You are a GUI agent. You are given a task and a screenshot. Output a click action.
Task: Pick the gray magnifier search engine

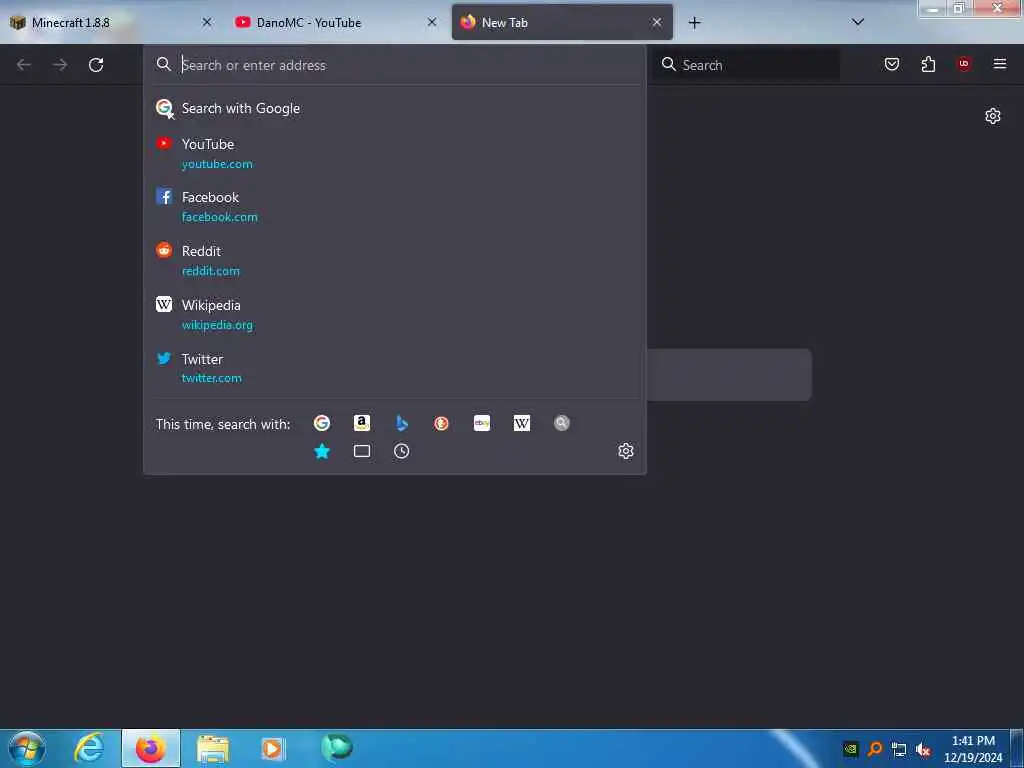[x=562, y=423]
